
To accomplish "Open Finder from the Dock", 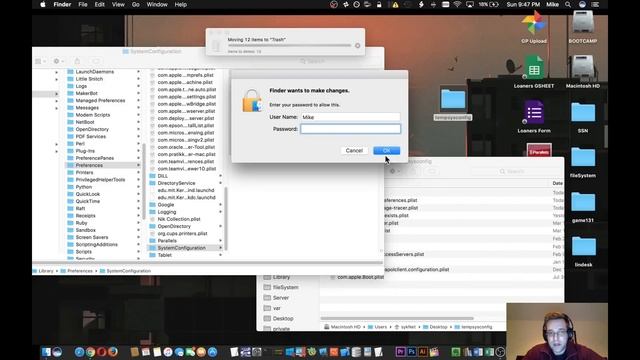I will 46,352.
